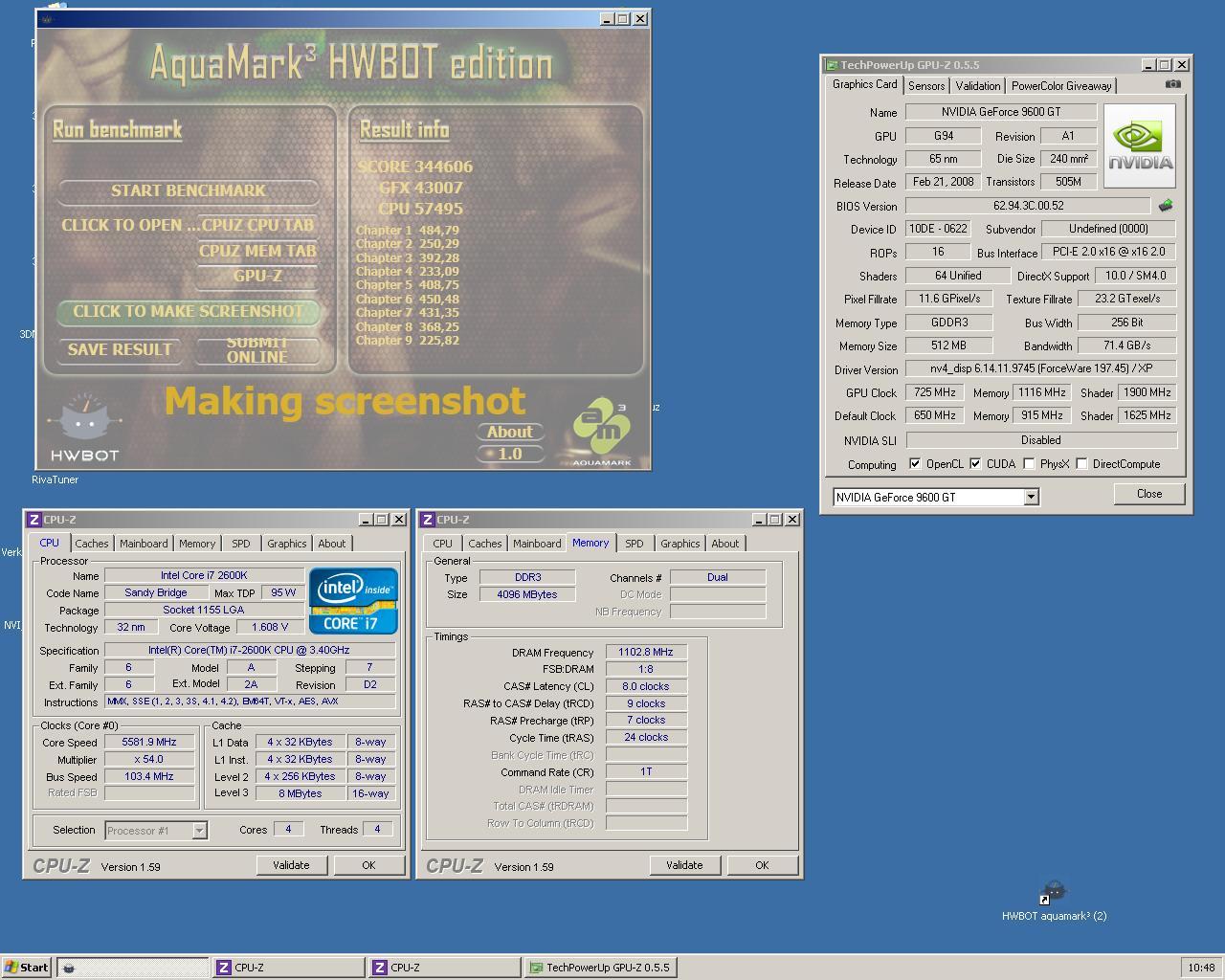Click About button in AquaMark

pyautogui.click(x=510, y=432)
